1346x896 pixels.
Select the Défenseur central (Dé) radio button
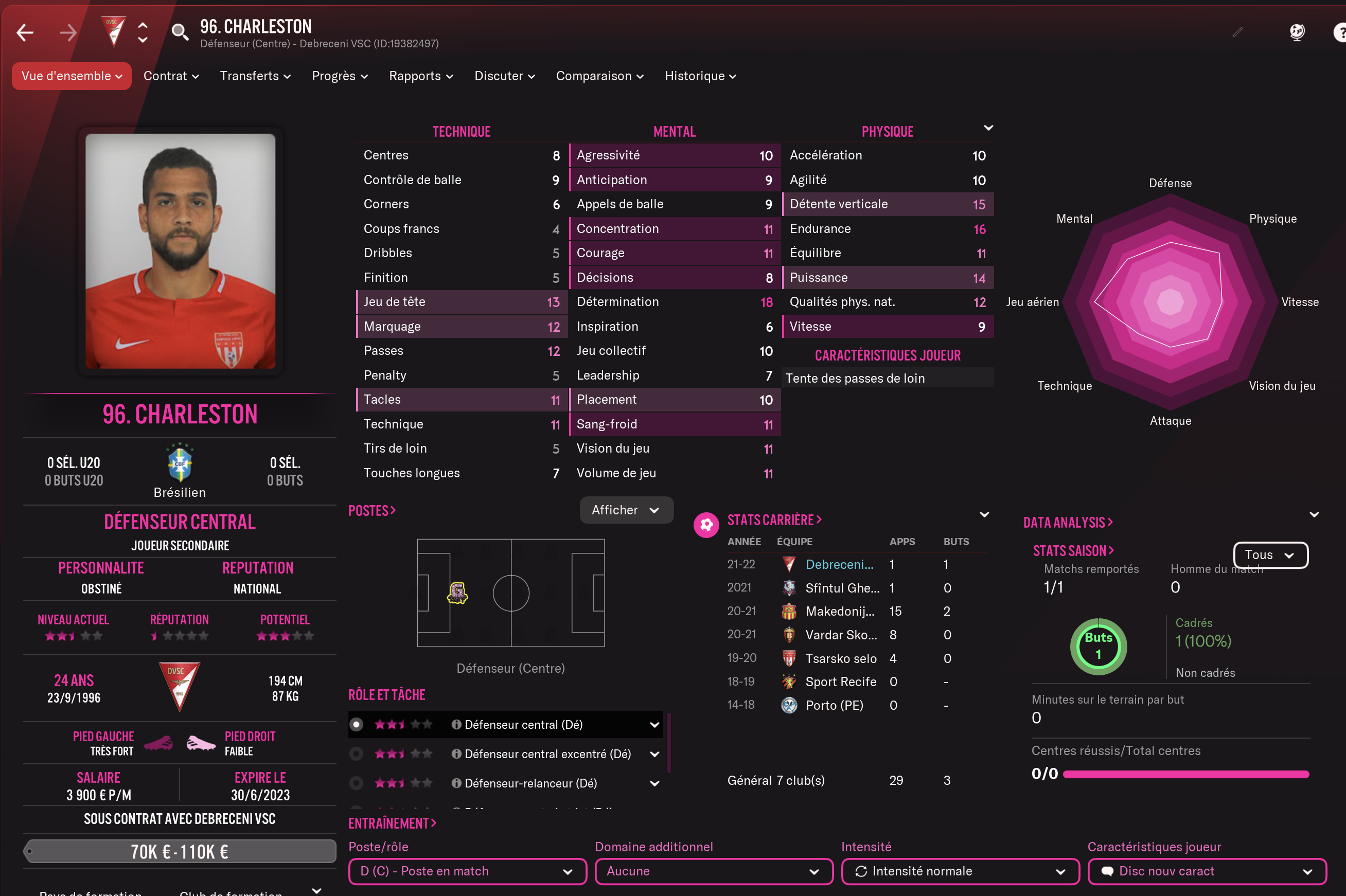(357, 725)
